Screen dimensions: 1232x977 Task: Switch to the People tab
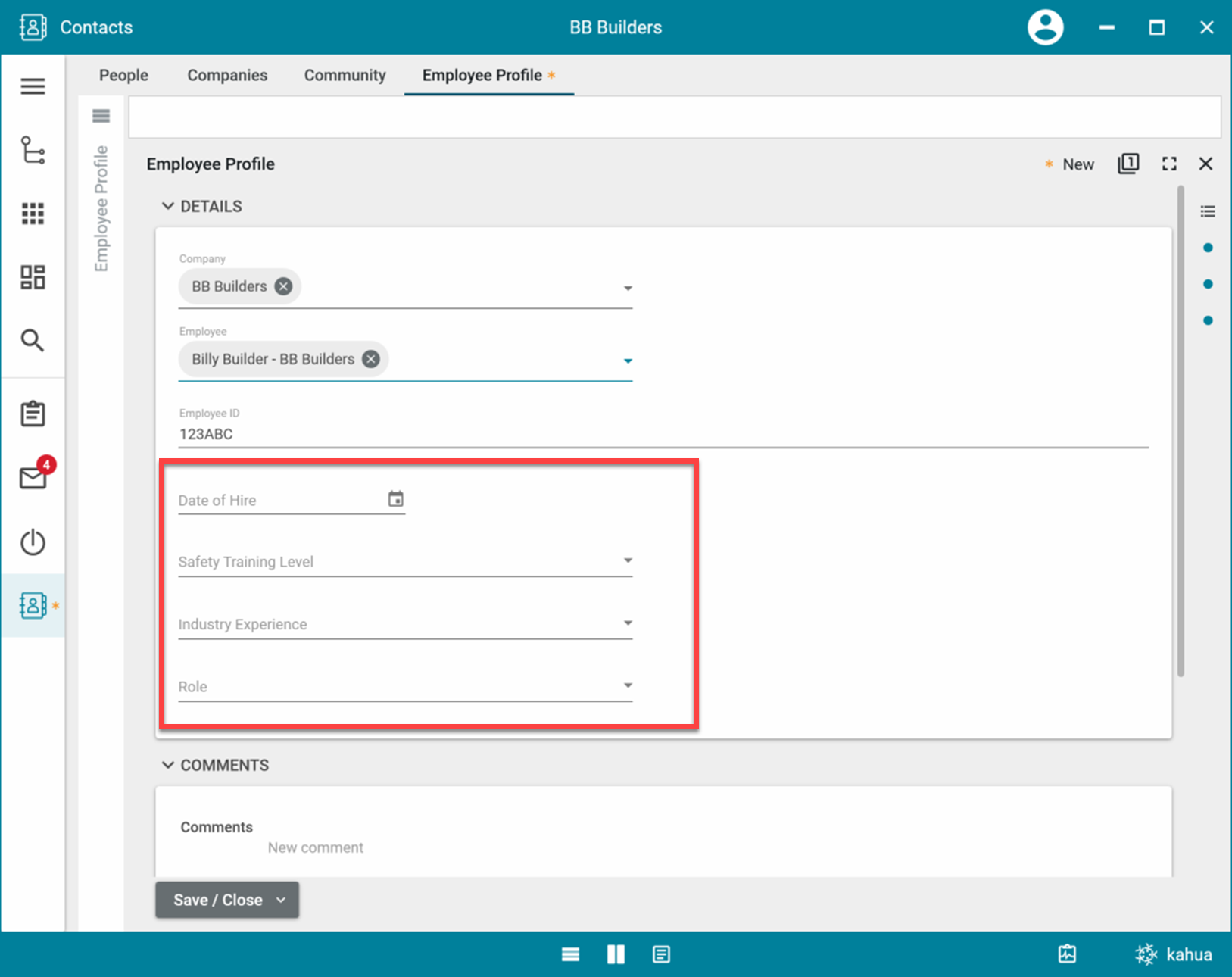click(123, 75)
